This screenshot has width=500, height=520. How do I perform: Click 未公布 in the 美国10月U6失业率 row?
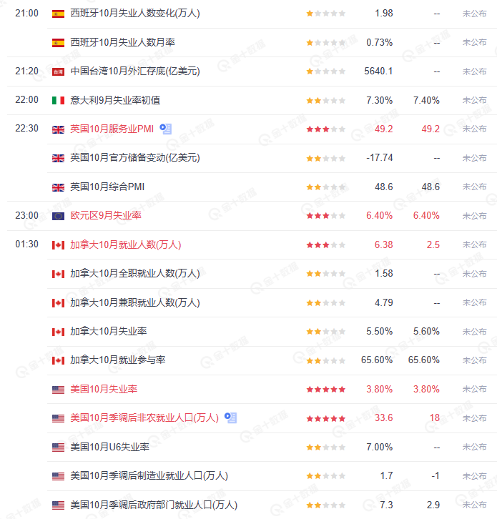tap(474, 447)
